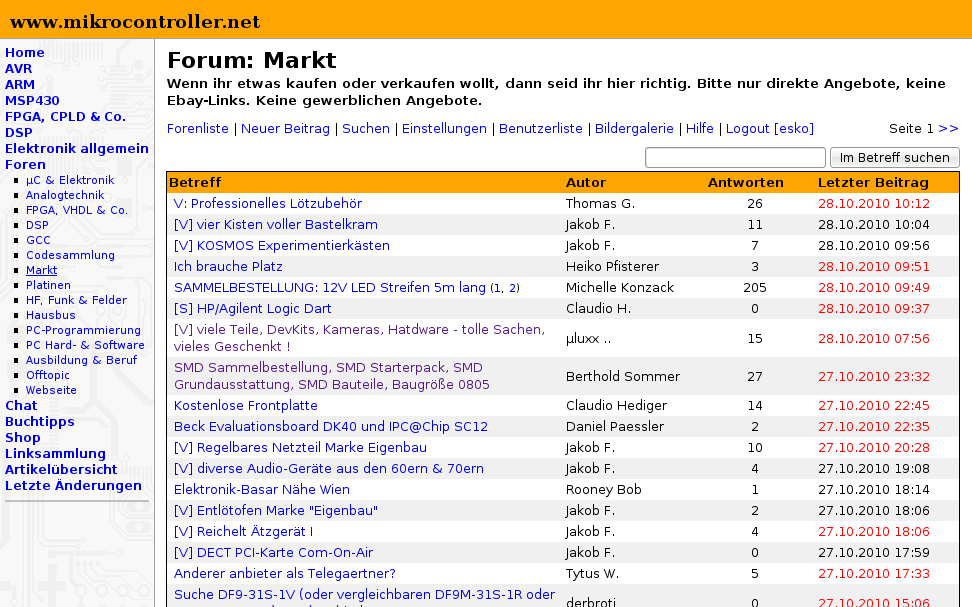Go to page 2 of LED Streifen thread
The image size is (972, 607).
coord(513,288)
